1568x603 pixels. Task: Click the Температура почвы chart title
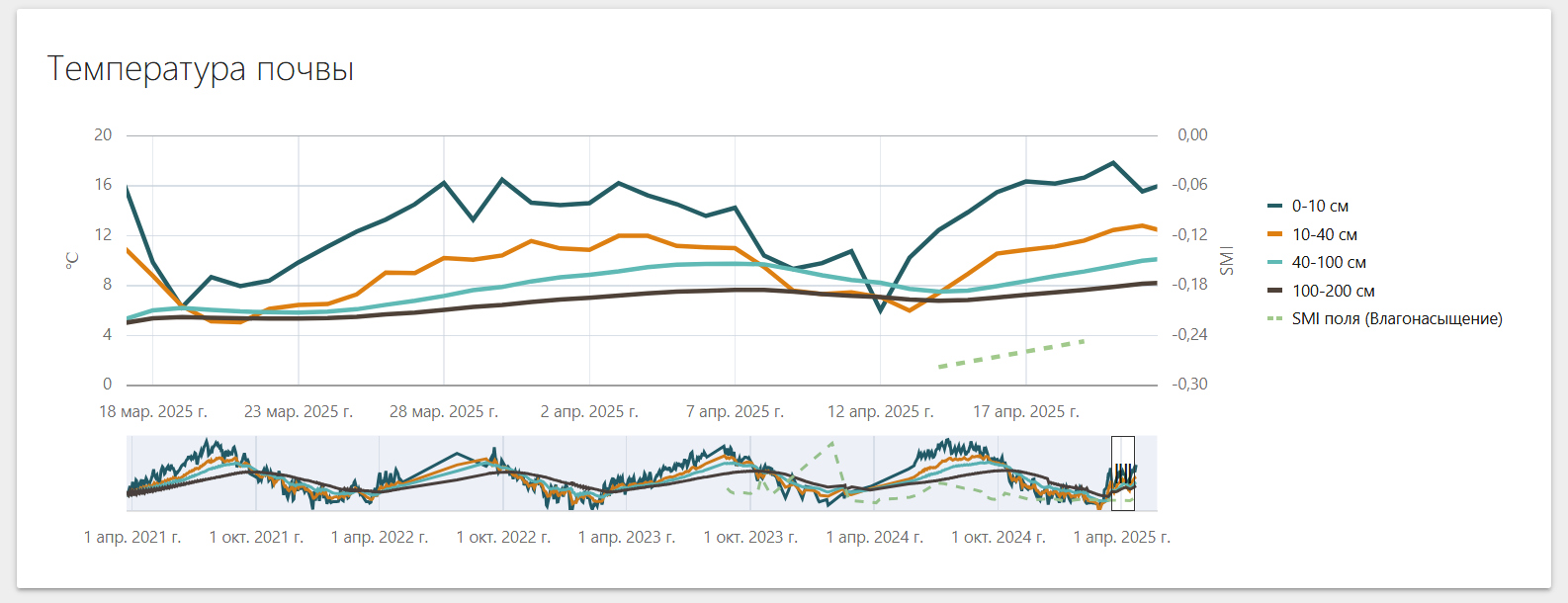[x=201, y=69]
